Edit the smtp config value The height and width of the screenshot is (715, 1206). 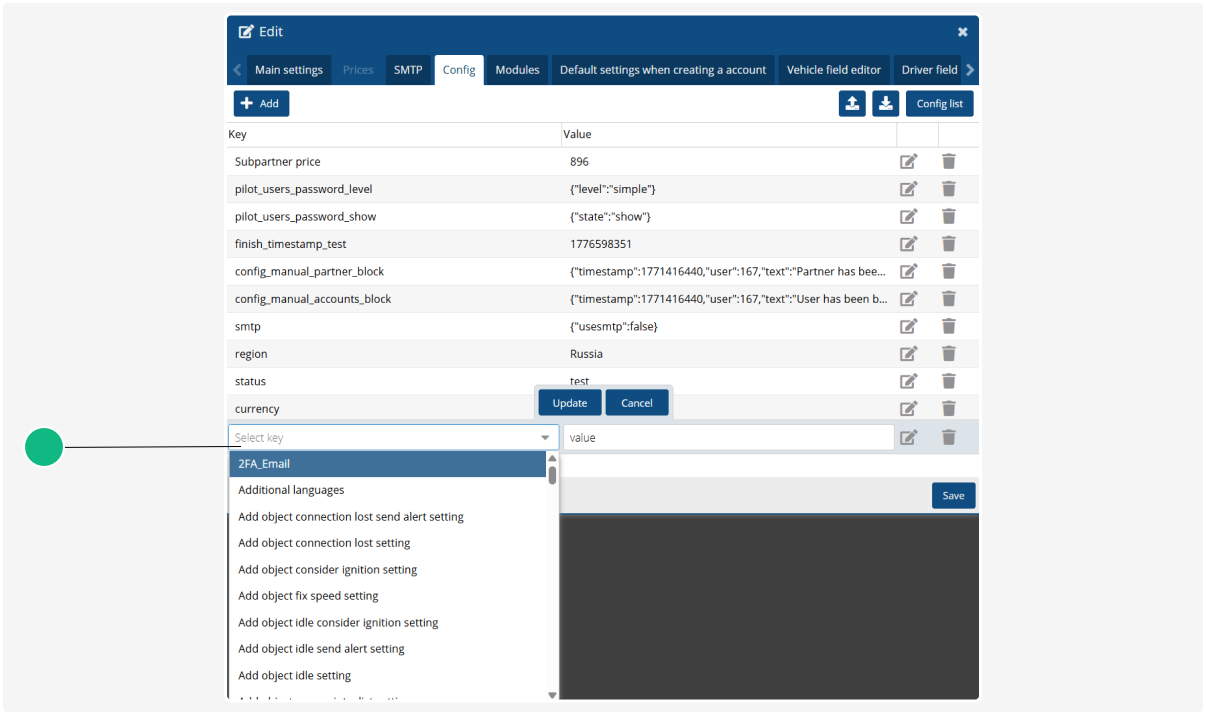coord(909,326)
